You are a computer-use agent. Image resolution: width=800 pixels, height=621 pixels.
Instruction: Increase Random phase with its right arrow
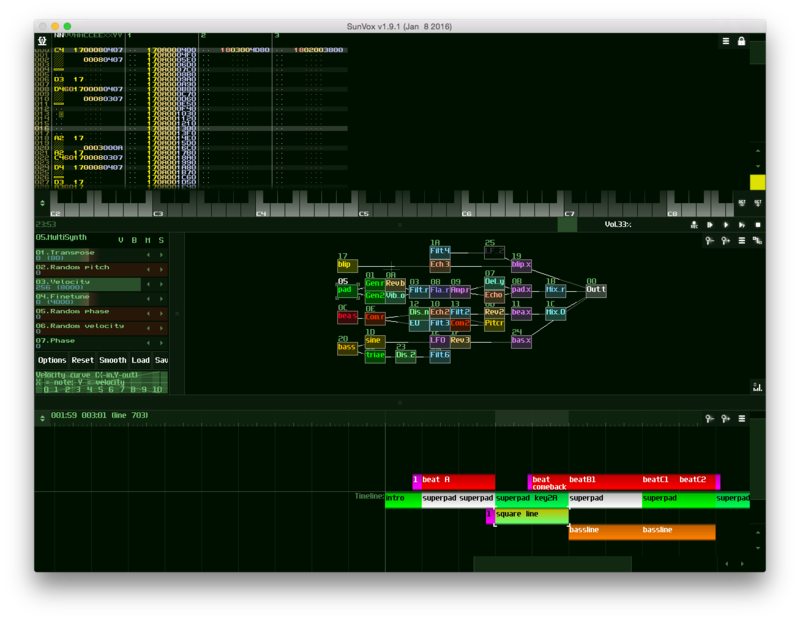point(161,313)
